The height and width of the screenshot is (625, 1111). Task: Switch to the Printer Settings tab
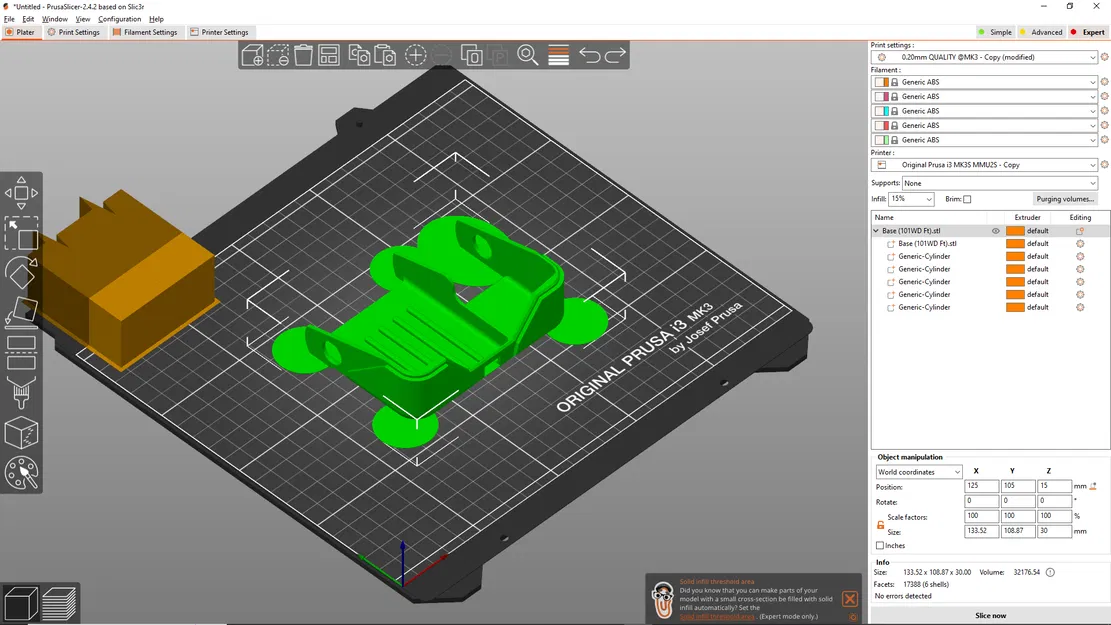(219, 32)
